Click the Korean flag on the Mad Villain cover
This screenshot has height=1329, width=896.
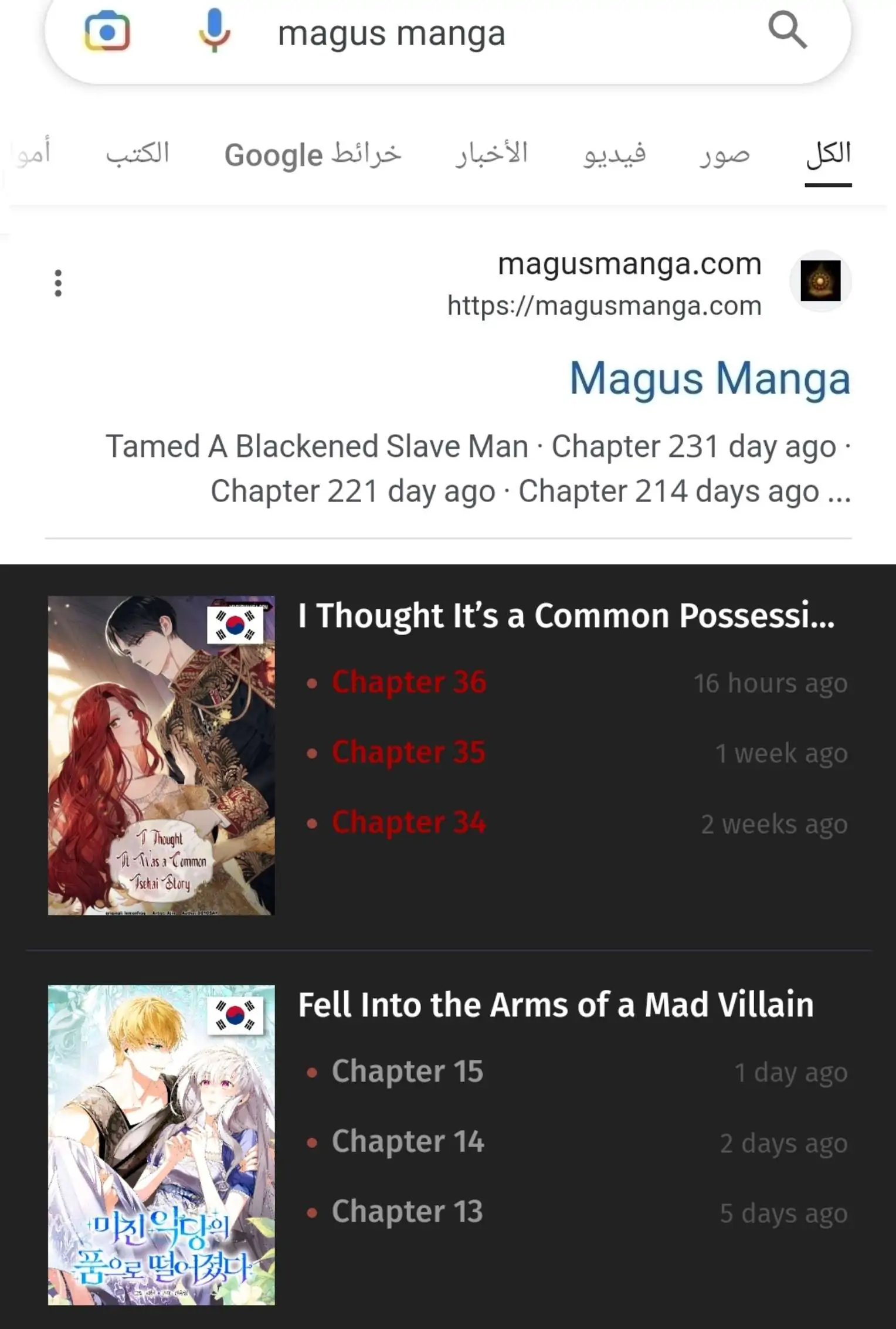click(x=235, y=1015)
